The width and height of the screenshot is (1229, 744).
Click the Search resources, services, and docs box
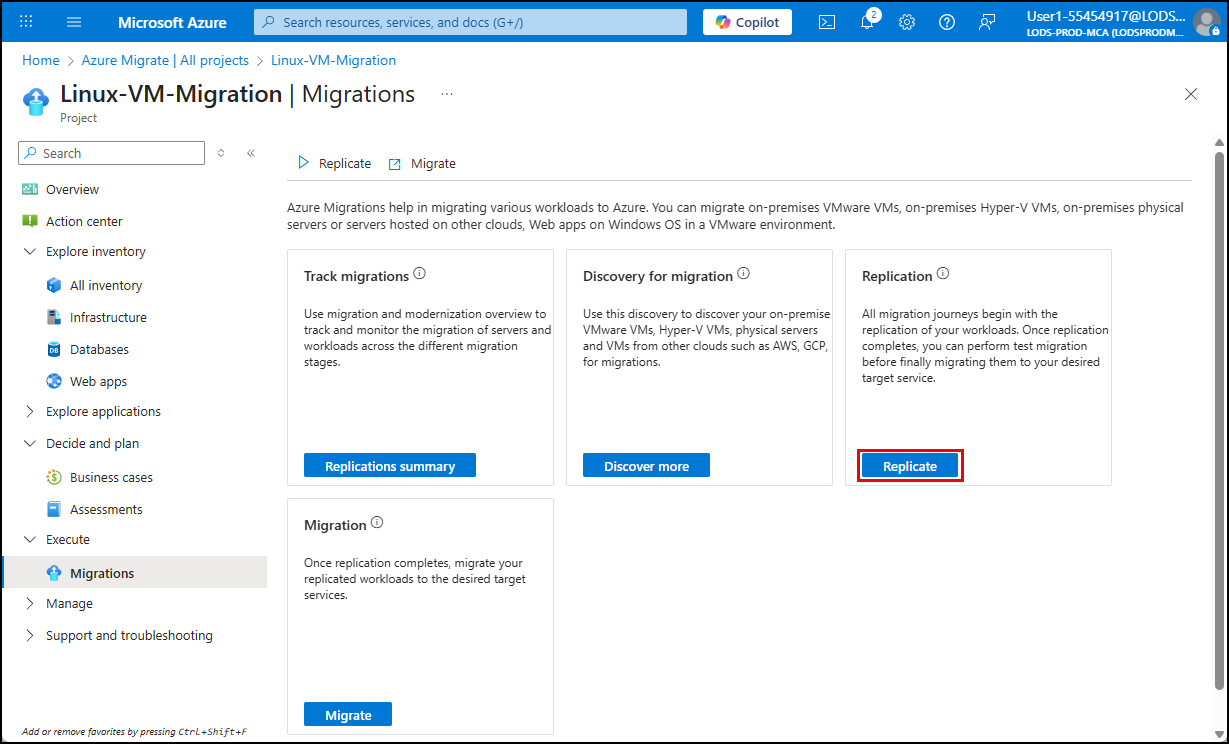(x=470, y=22)
